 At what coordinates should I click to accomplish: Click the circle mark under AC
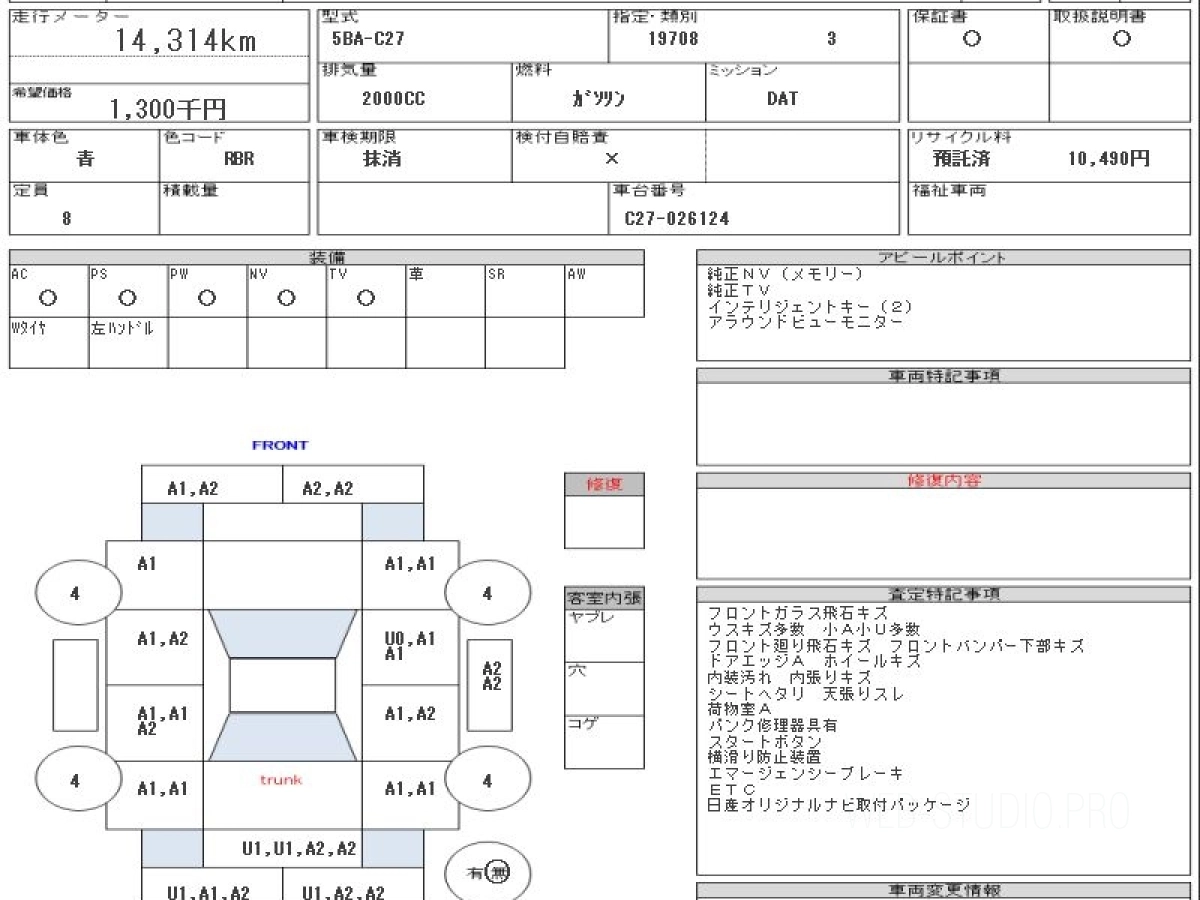pos(47,298)
